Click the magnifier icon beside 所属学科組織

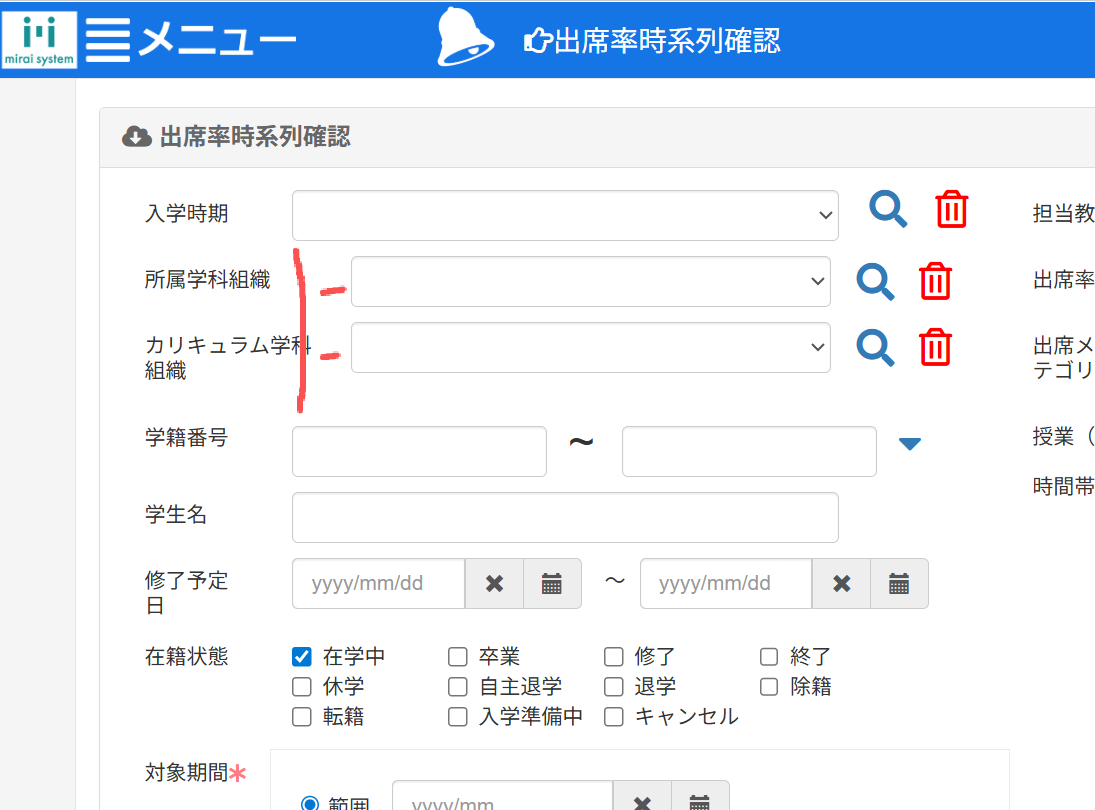pyautogui.click(x=875, y=282)
